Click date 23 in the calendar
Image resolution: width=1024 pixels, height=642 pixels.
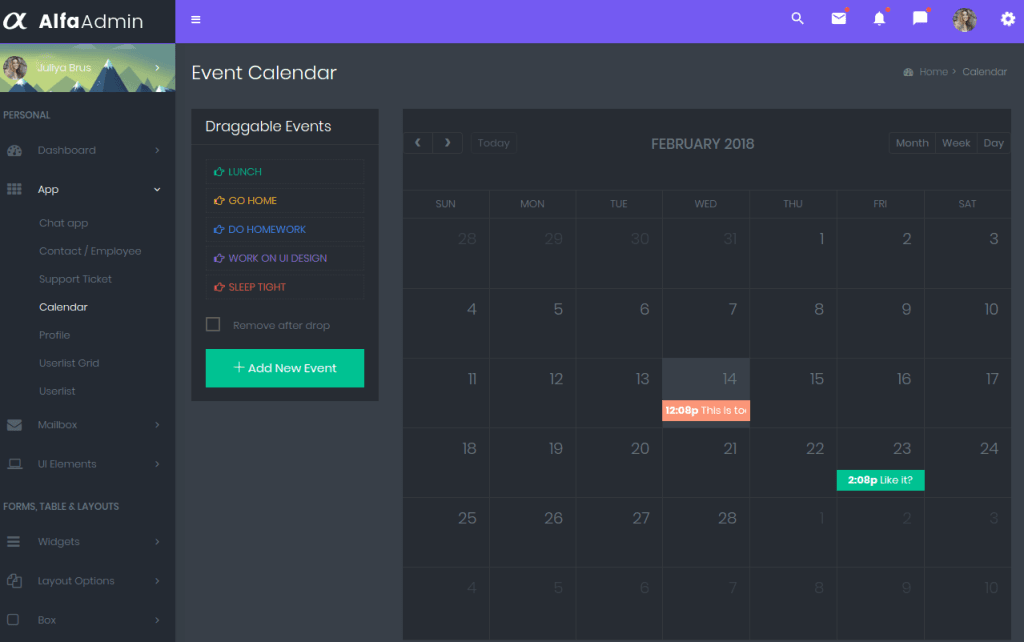point(902,449)
